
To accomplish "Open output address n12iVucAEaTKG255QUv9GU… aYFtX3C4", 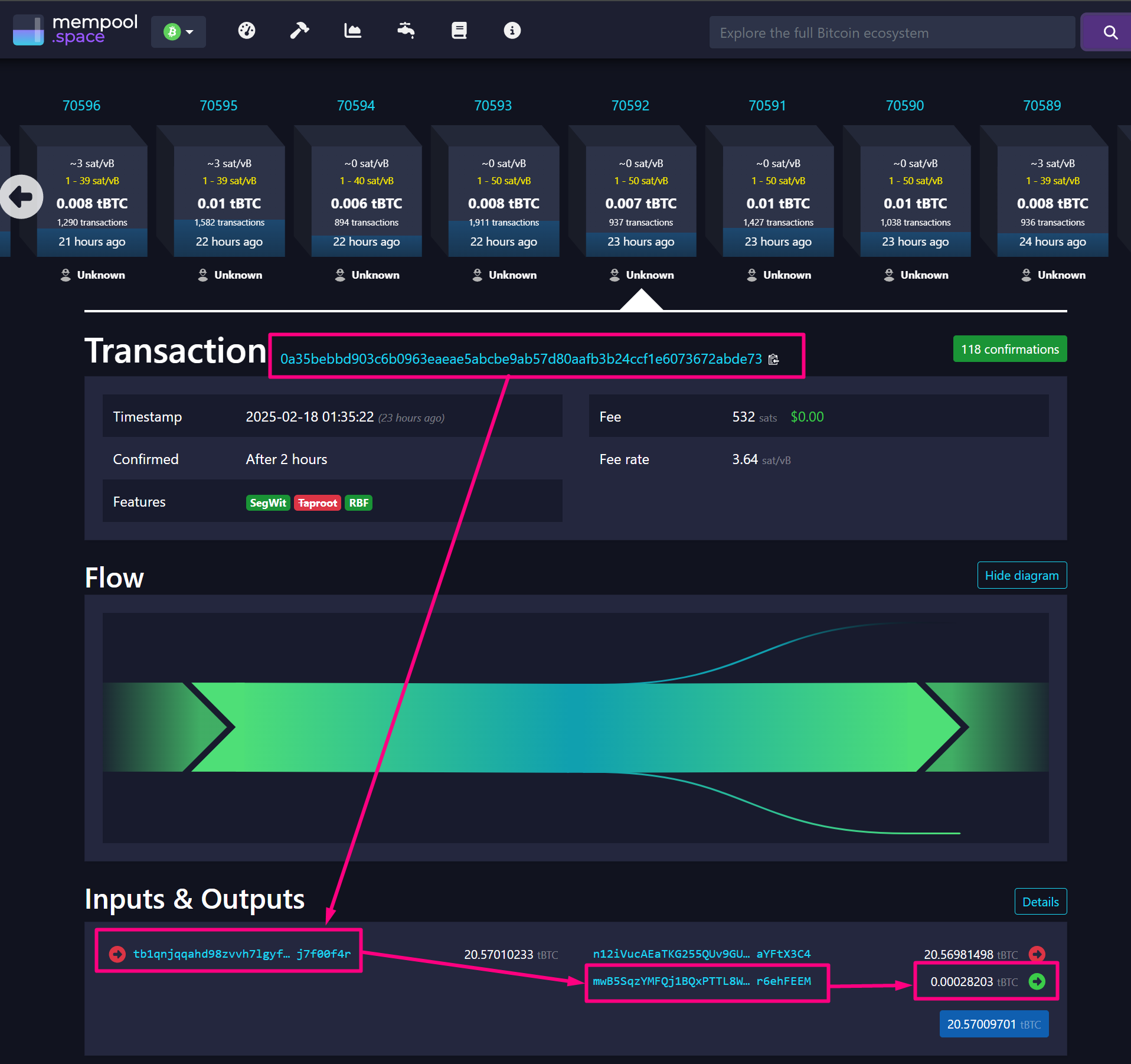I will pyautogui.click(x=702, y=954).
